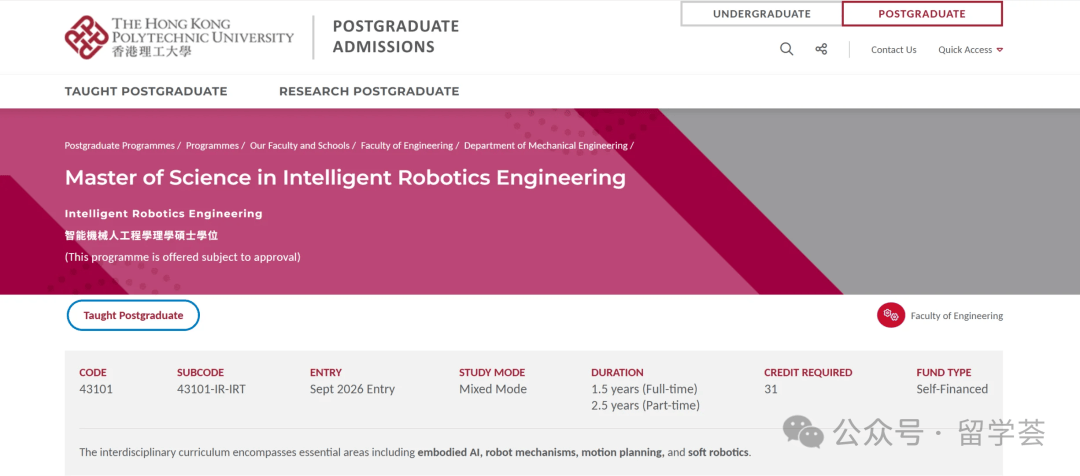Select the Postgraduate tab

tap(922, 14)
